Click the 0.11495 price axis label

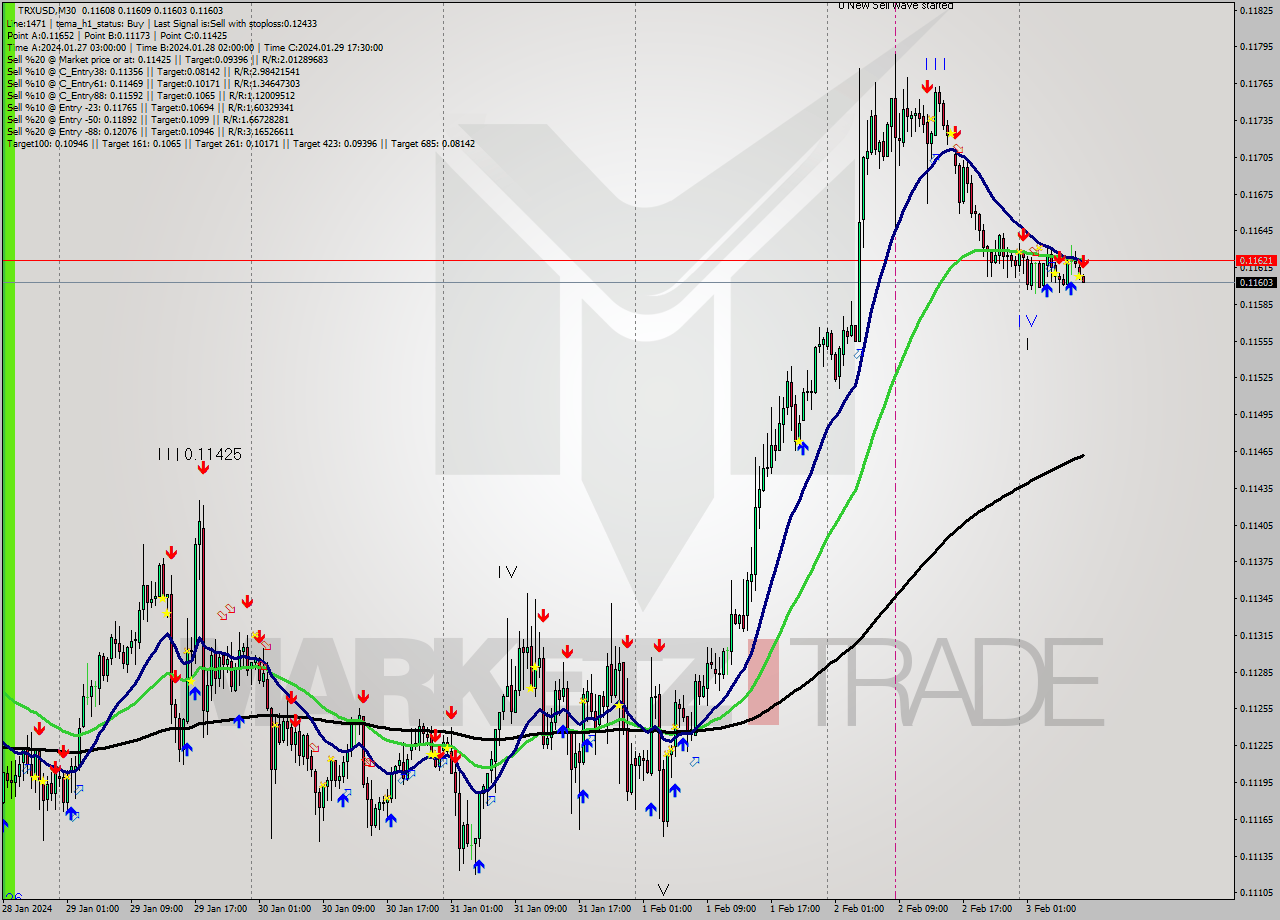click(1255, 414)
